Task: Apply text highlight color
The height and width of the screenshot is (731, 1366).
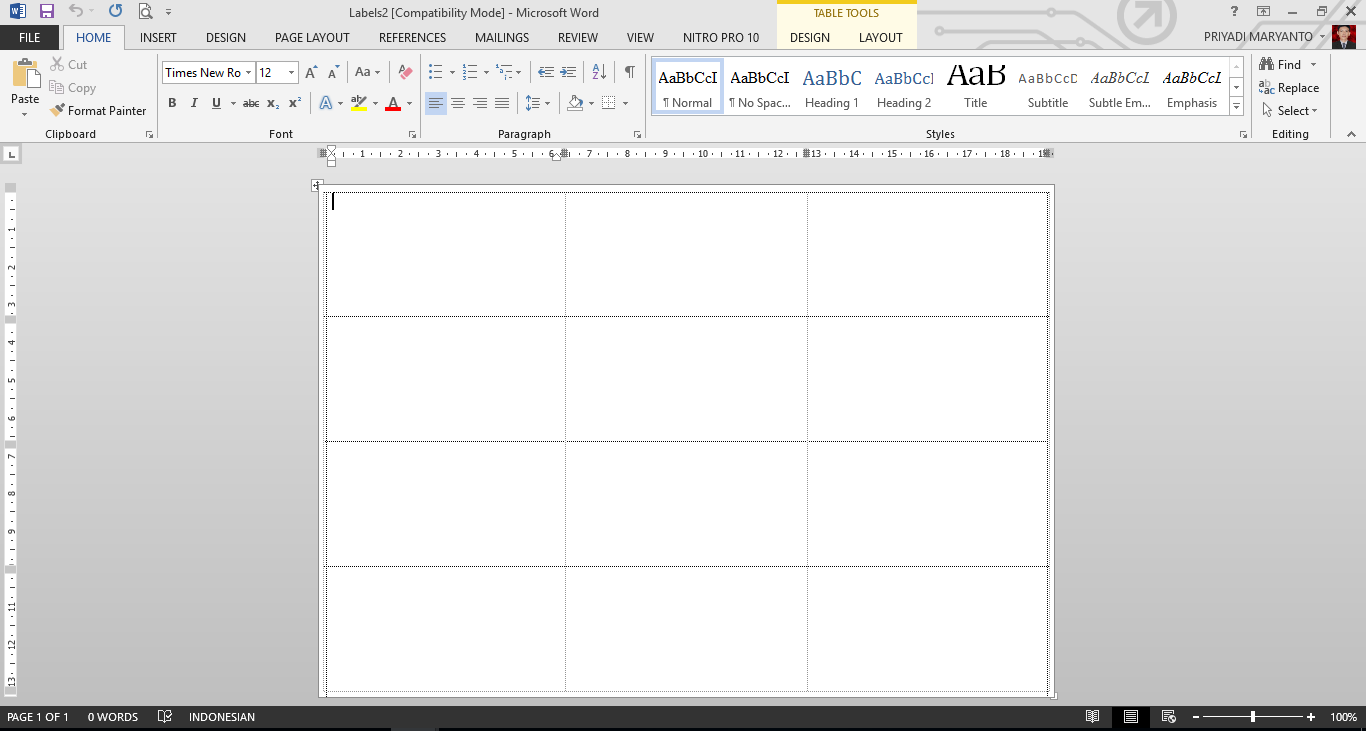Action: 360,102
